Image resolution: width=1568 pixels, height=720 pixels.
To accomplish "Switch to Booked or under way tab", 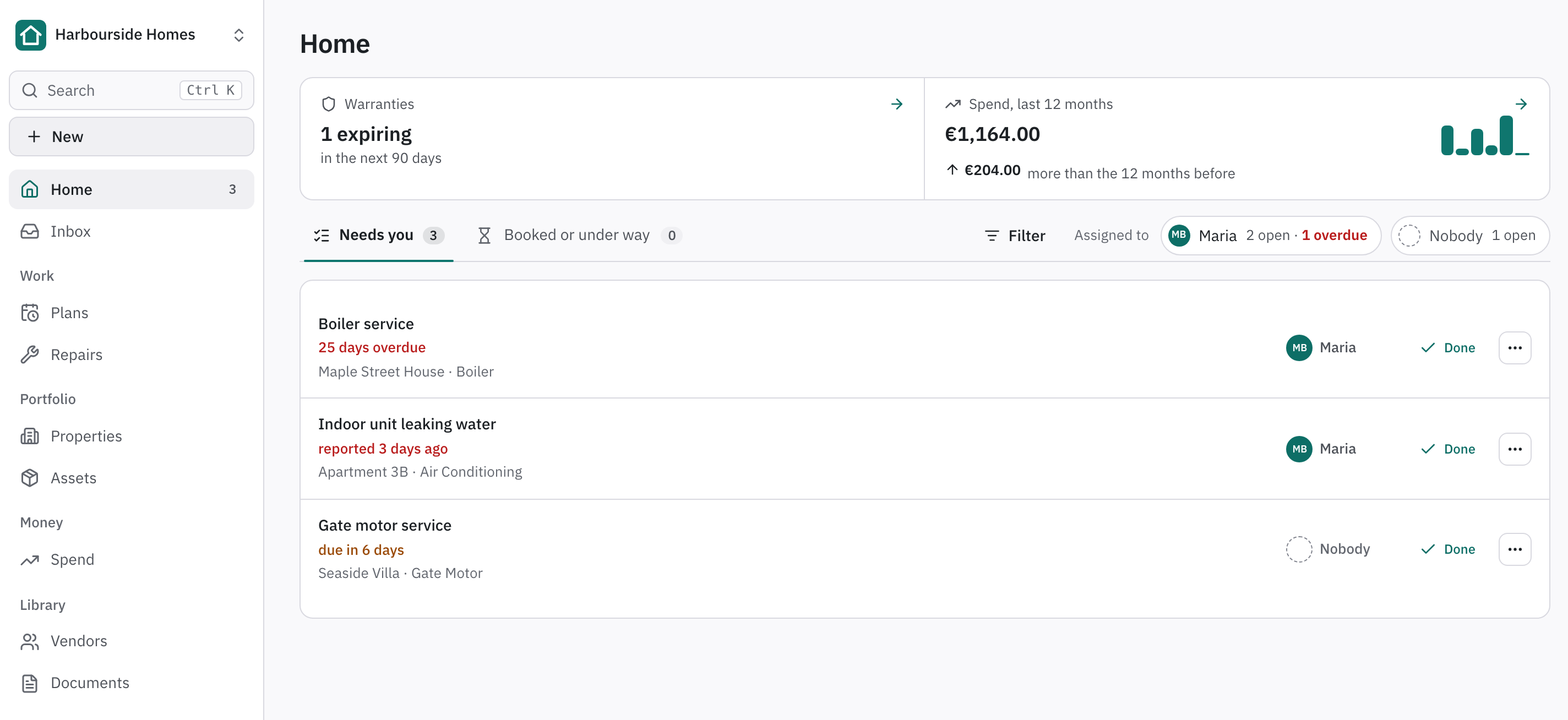I will [580, 235].
